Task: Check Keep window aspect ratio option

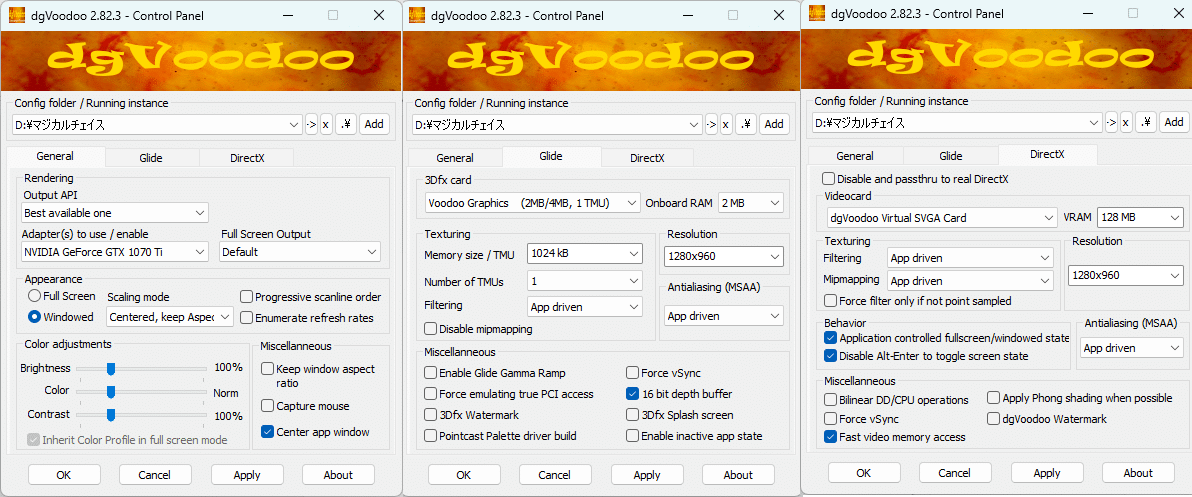Action: pos(268,369)
